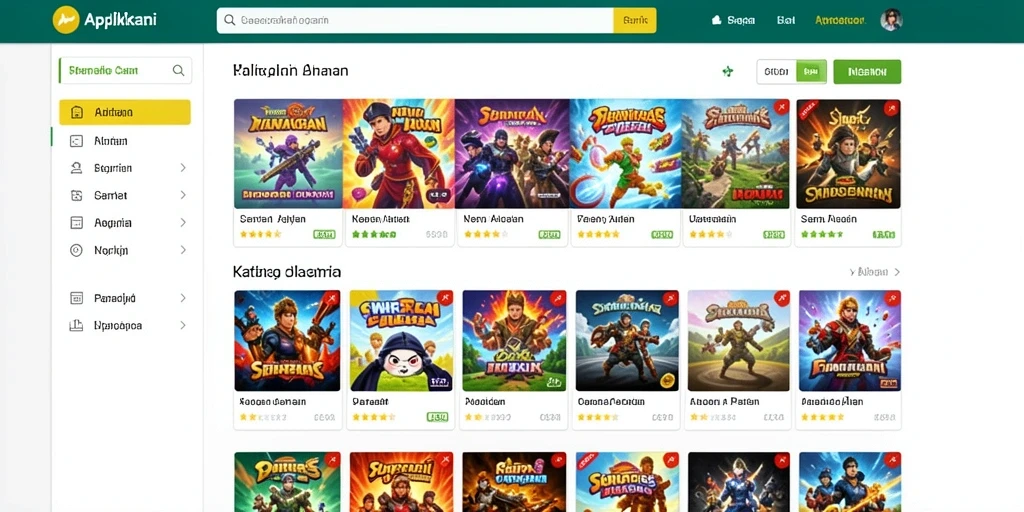Click the red badge on the Paeaait ninja card
1024x512 pixels.
[x=445, y=299]
